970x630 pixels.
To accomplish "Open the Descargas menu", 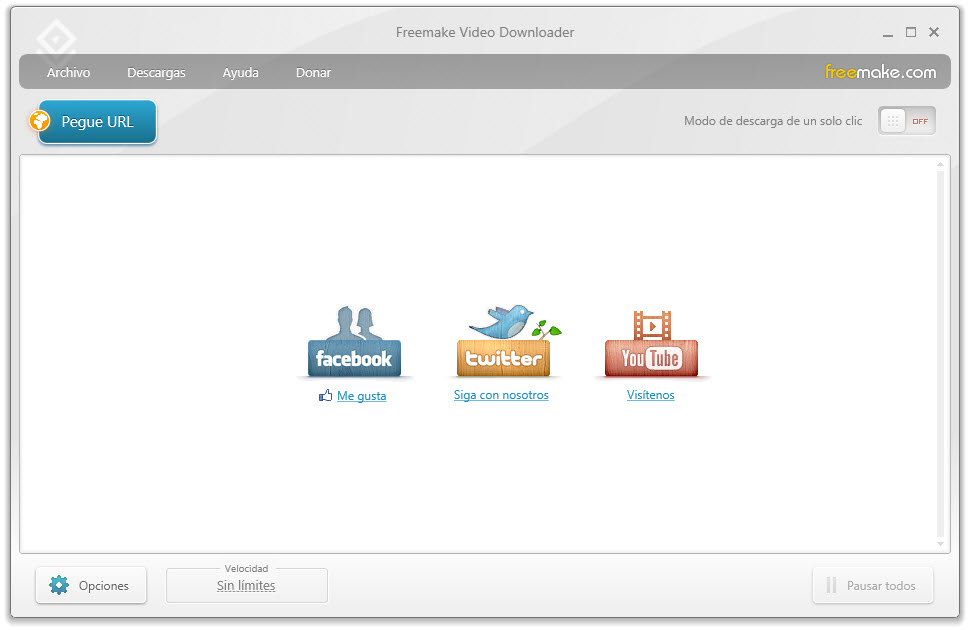I will pos(156,72).
